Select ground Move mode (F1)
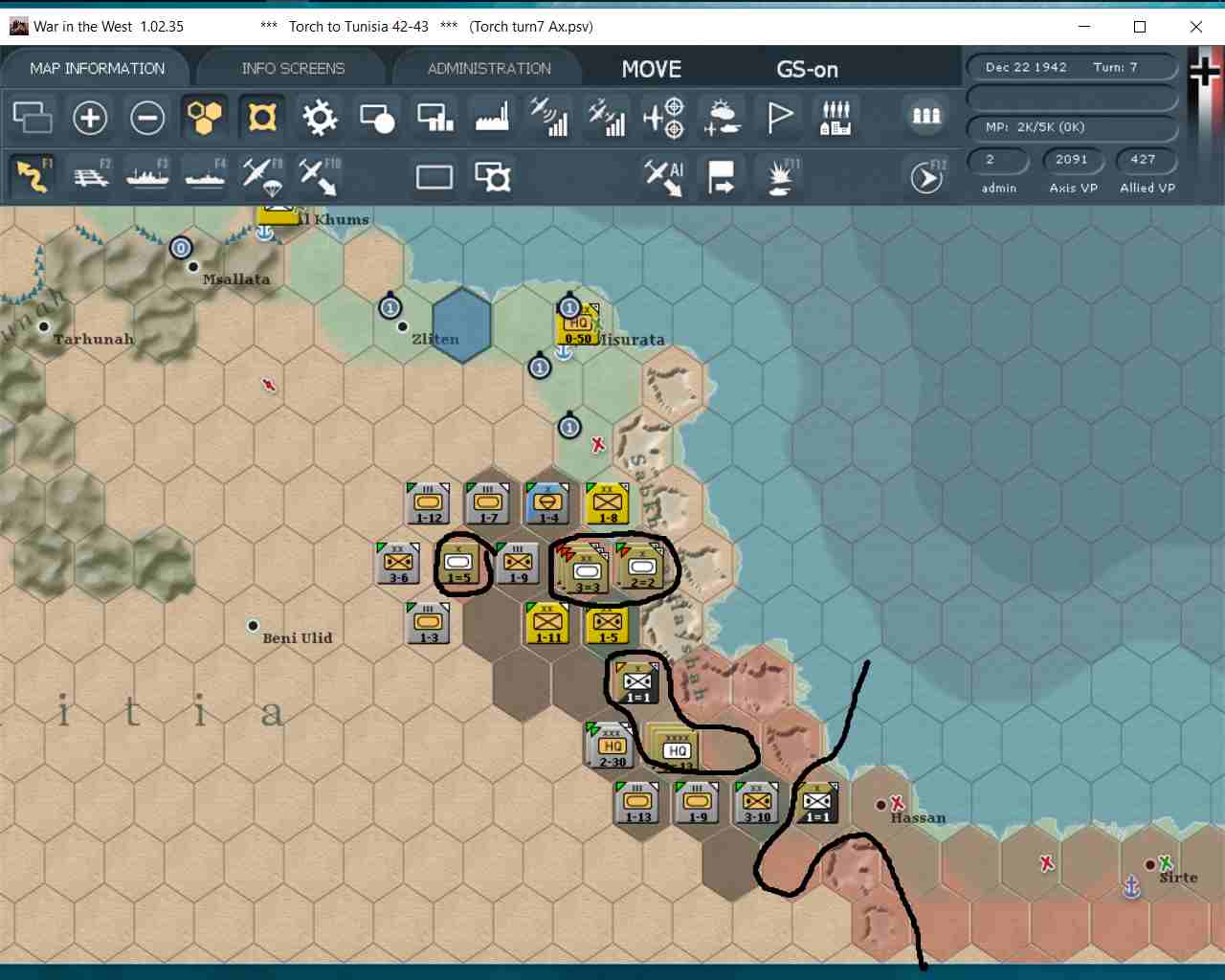The height and width of the screenshot is (980, 1225). (x=33, y=176)
